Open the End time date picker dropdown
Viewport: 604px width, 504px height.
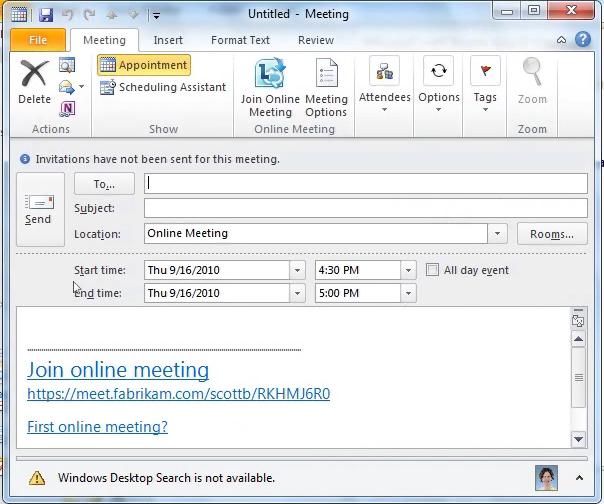297,293
